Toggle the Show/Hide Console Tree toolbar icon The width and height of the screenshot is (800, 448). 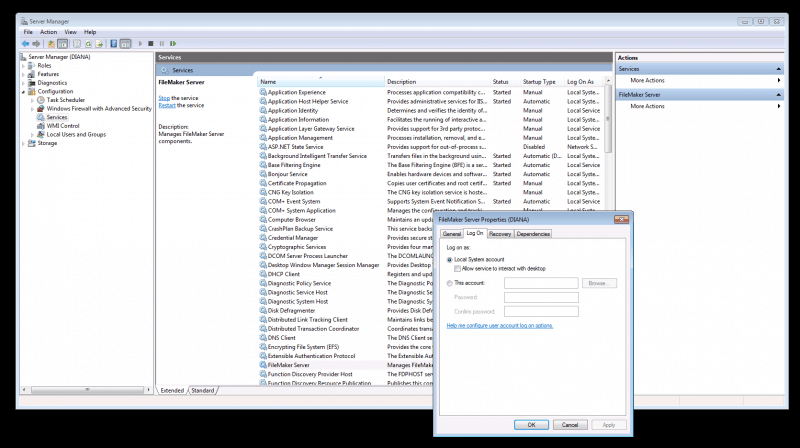[62, 44]
